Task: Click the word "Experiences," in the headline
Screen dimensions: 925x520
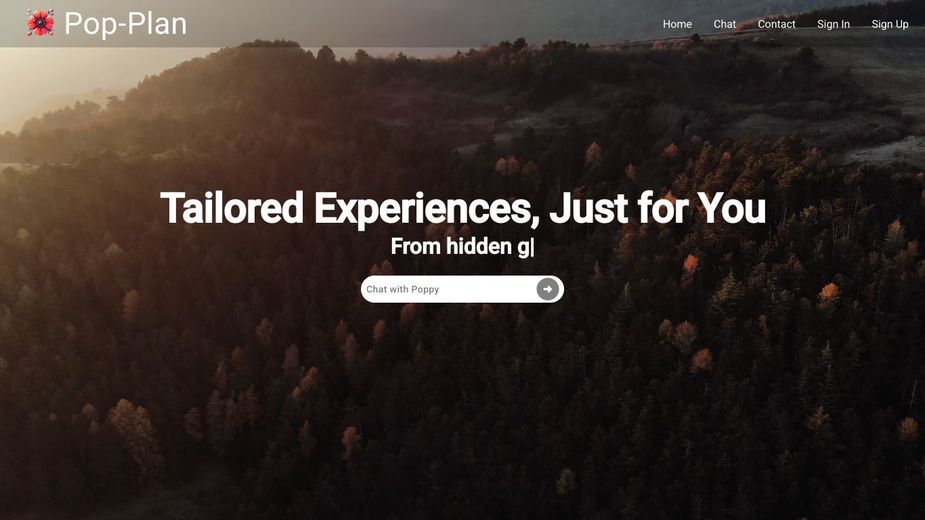Action: (427, 210)
